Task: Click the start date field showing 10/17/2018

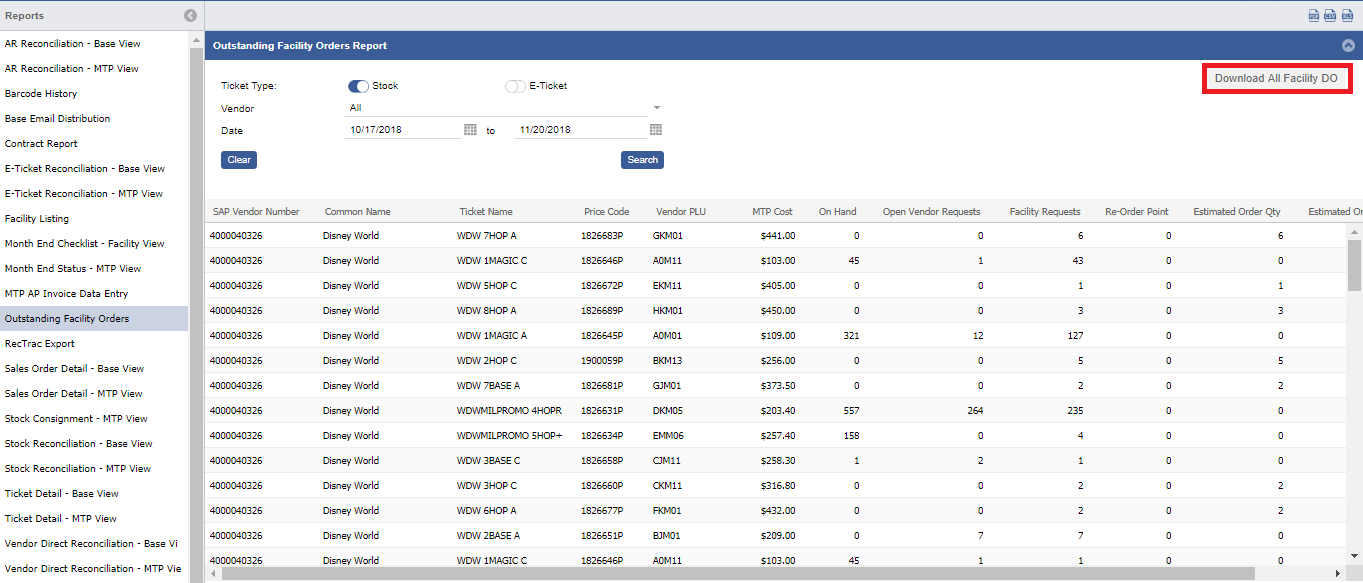Action: point(402,130)
